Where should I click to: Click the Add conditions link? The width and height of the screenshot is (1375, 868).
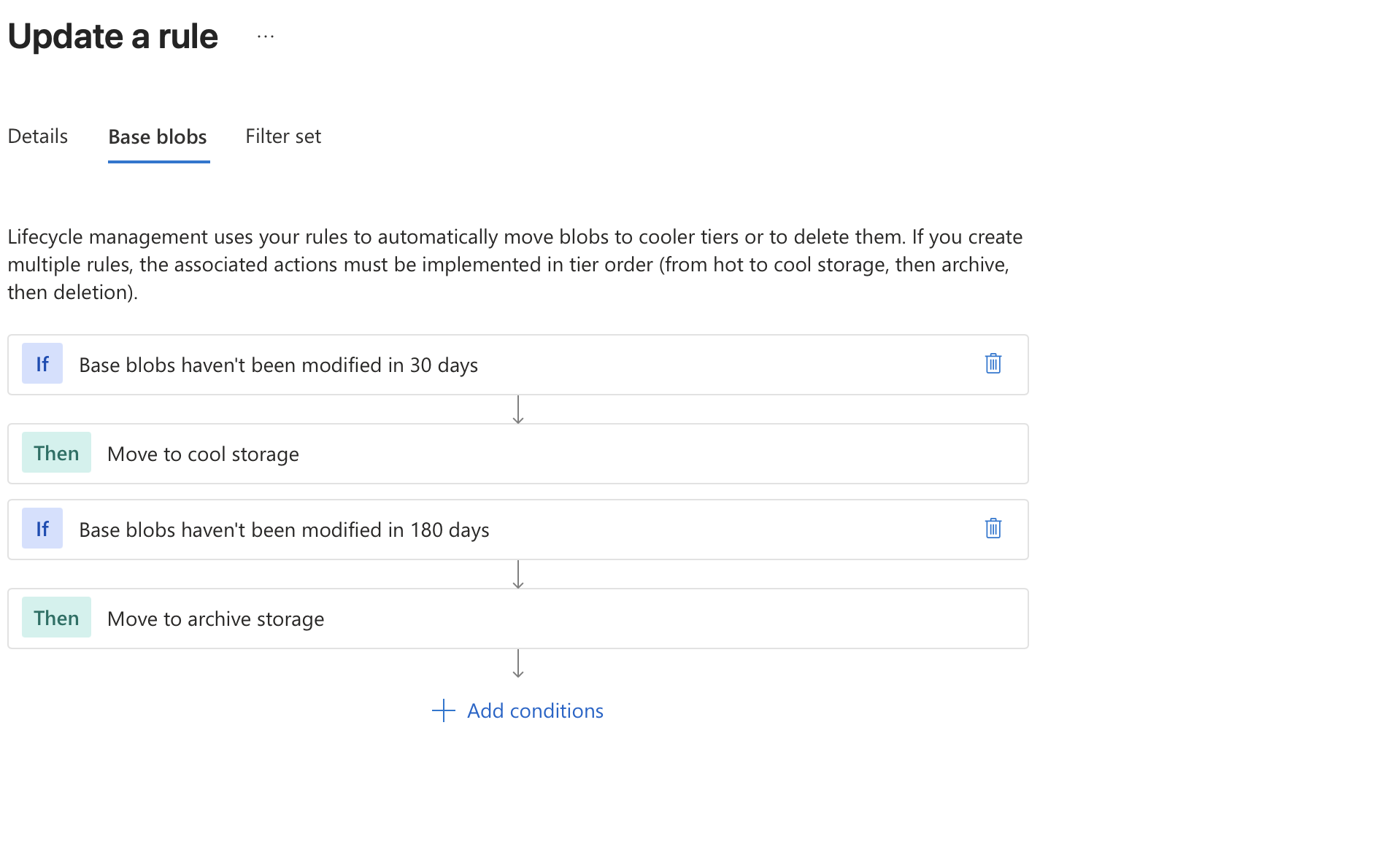click(535, 710)
